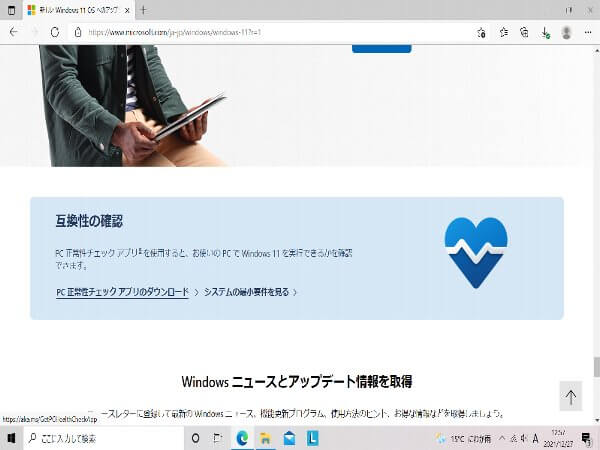Close the Windows 11 OS tab

point(127,10)
